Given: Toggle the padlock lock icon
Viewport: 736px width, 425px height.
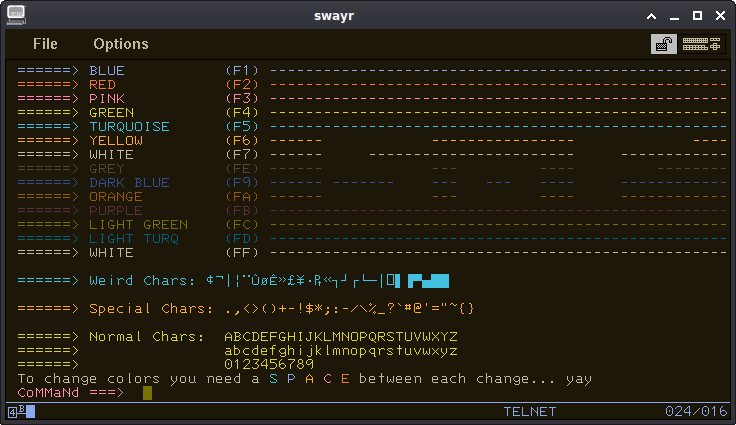Looking at the screenshot, I should tap(664, 44).
